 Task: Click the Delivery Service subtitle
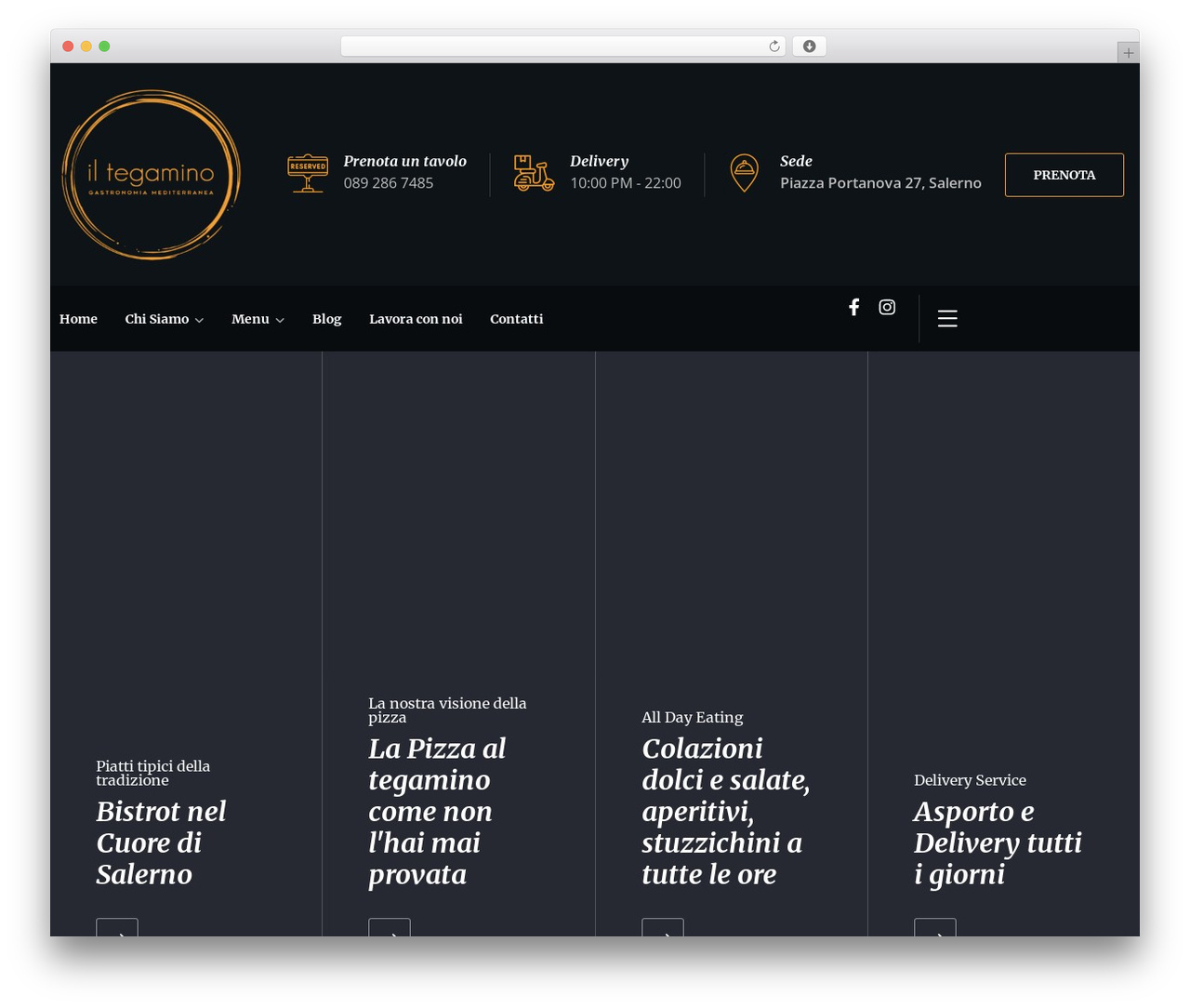tap(970, 780)
